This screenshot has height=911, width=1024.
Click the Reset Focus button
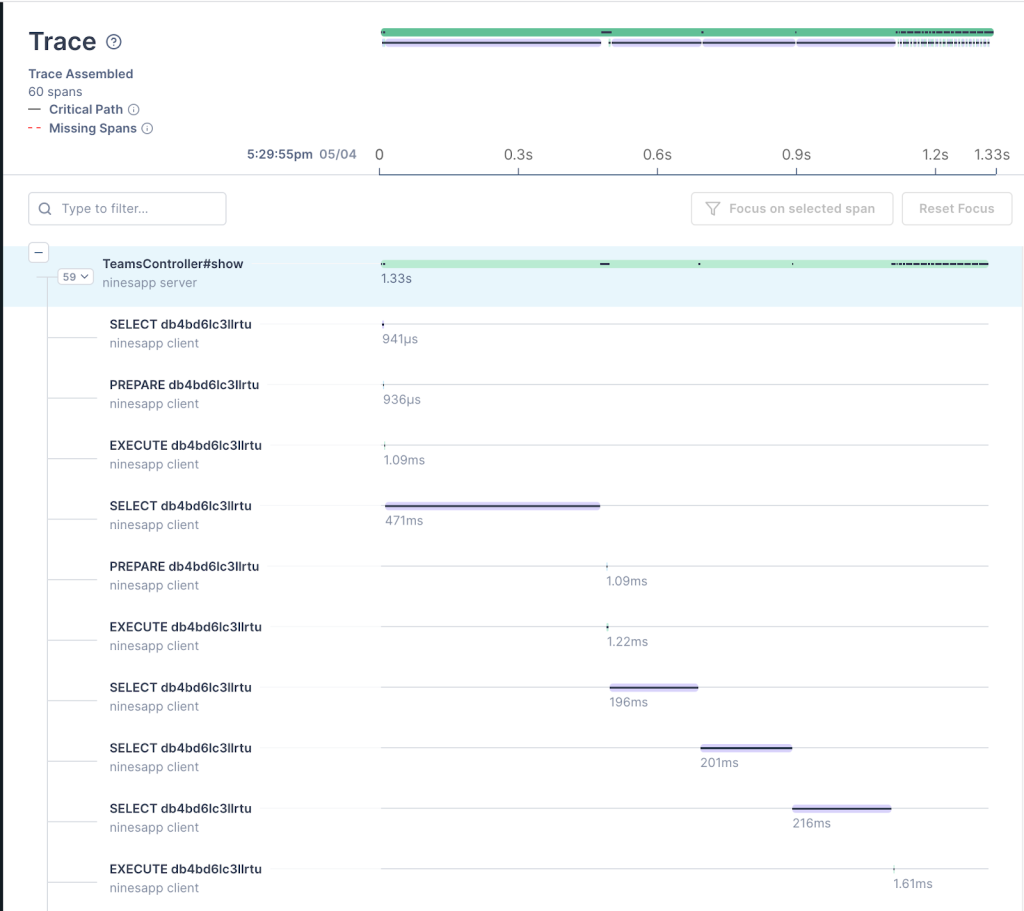click(x=957, y=208)
